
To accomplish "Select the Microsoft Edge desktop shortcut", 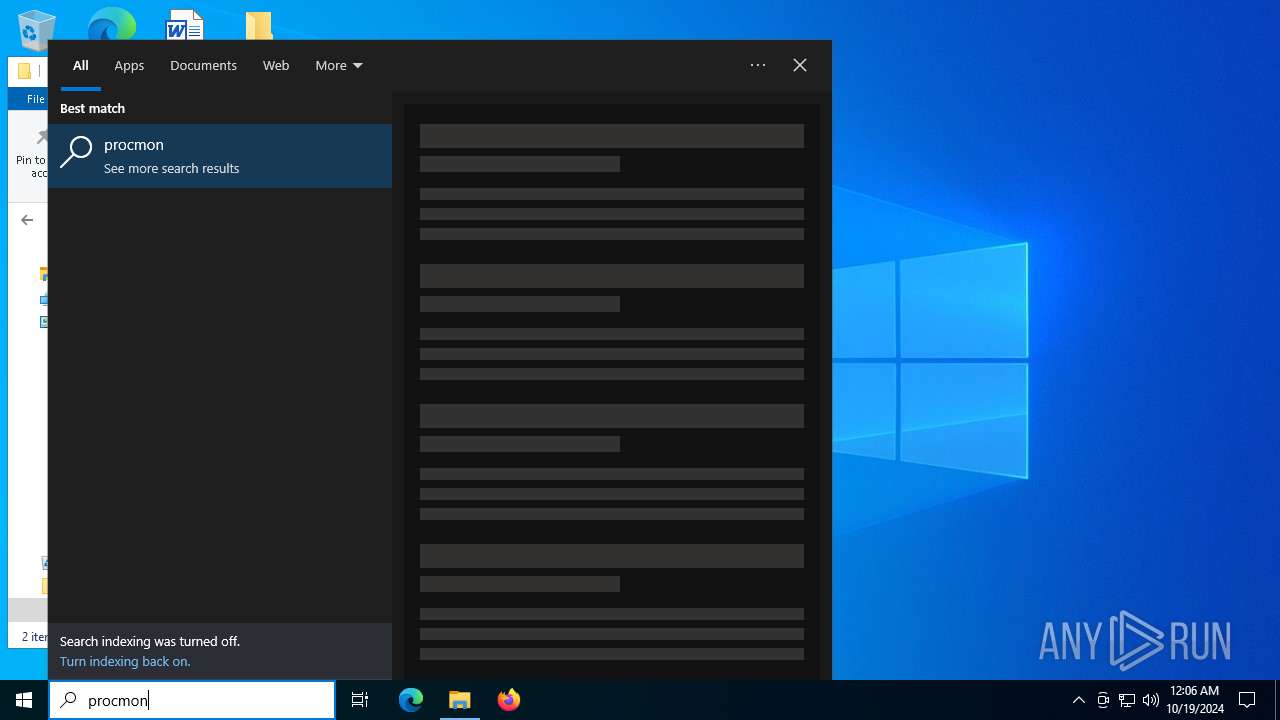I will coord(111,23).
